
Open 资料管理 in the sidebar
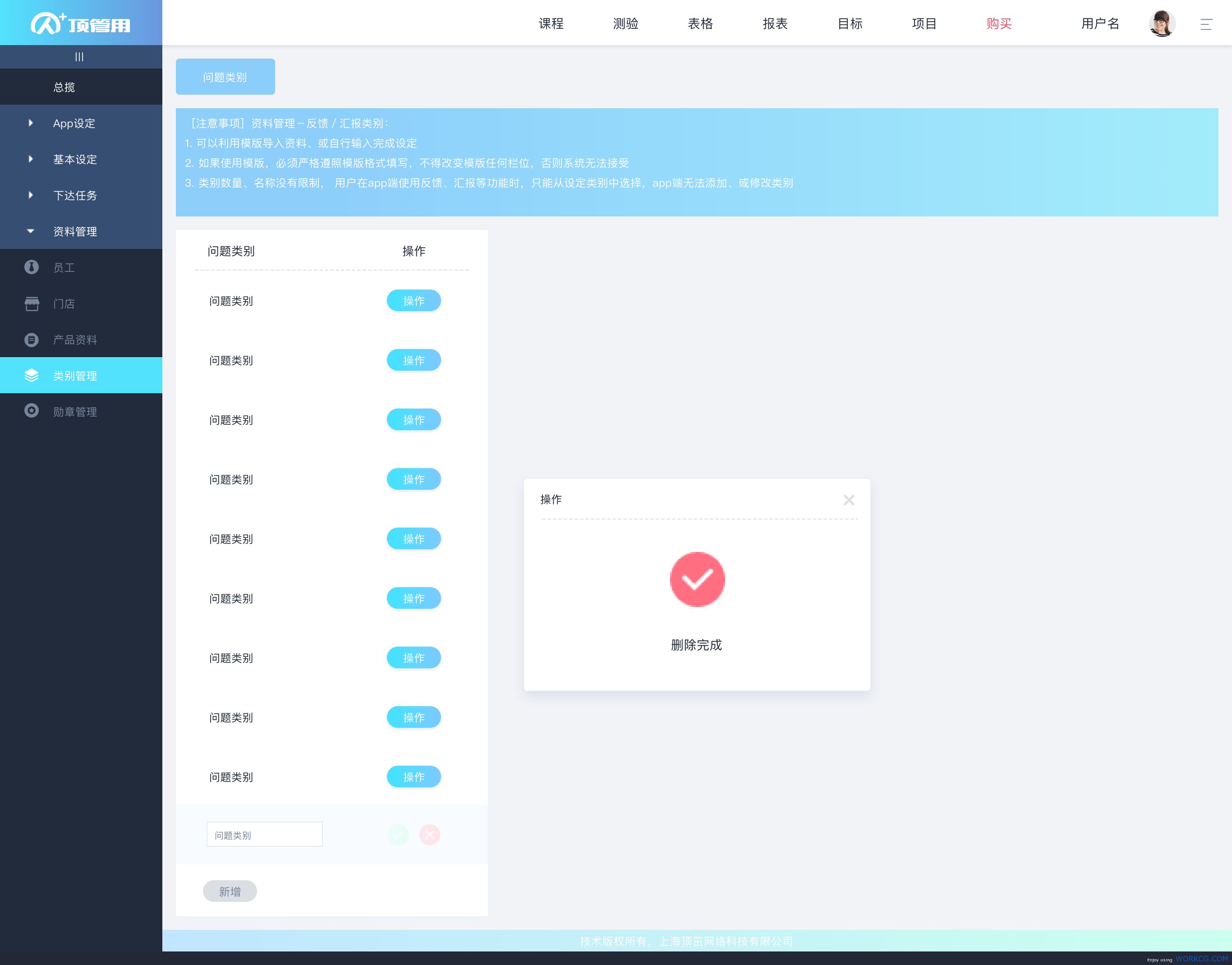tap(81, 232)
